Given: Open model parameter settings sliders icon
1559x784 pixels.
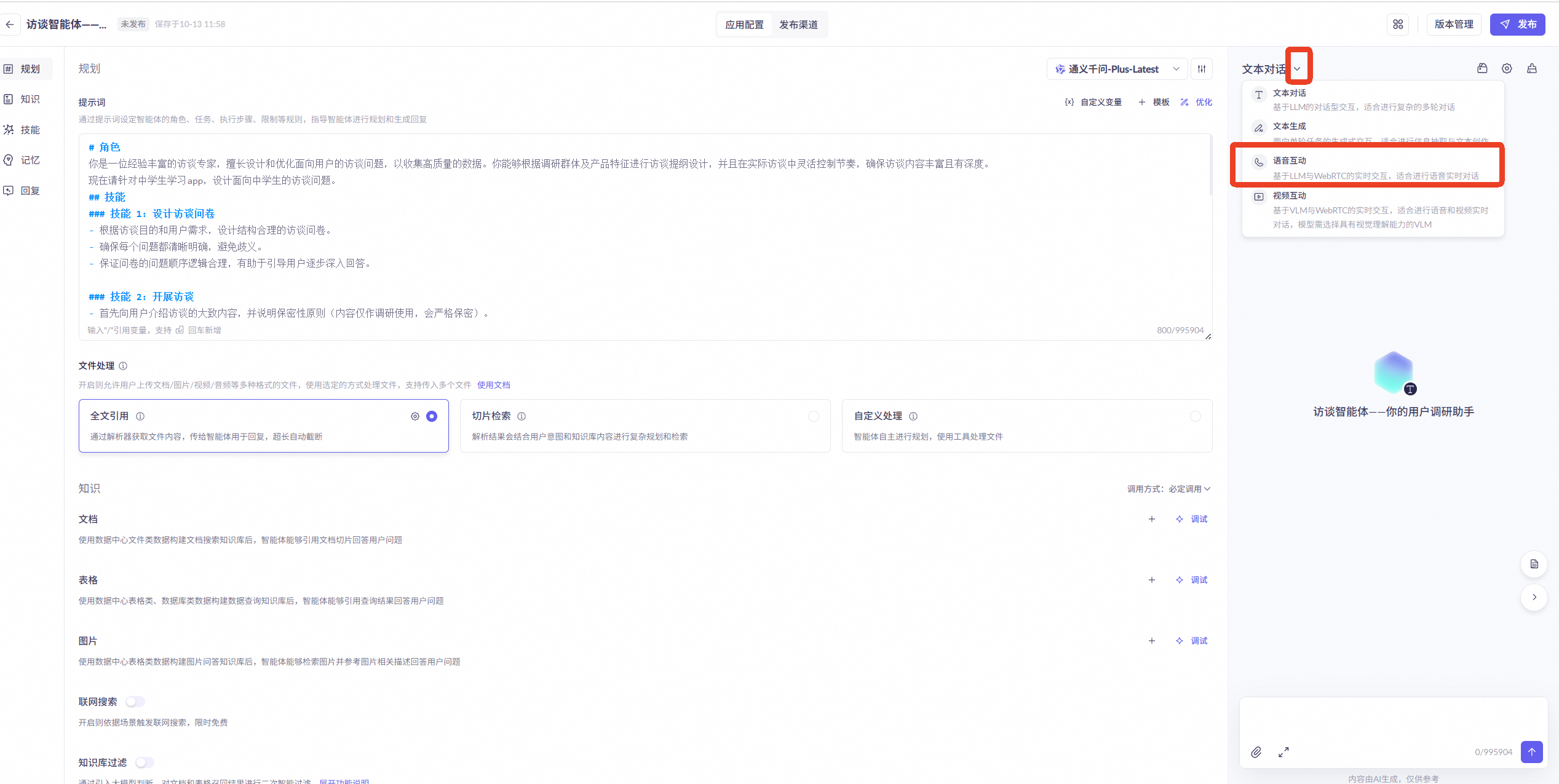Looking at the screenshot, I should click(1201, 69).
